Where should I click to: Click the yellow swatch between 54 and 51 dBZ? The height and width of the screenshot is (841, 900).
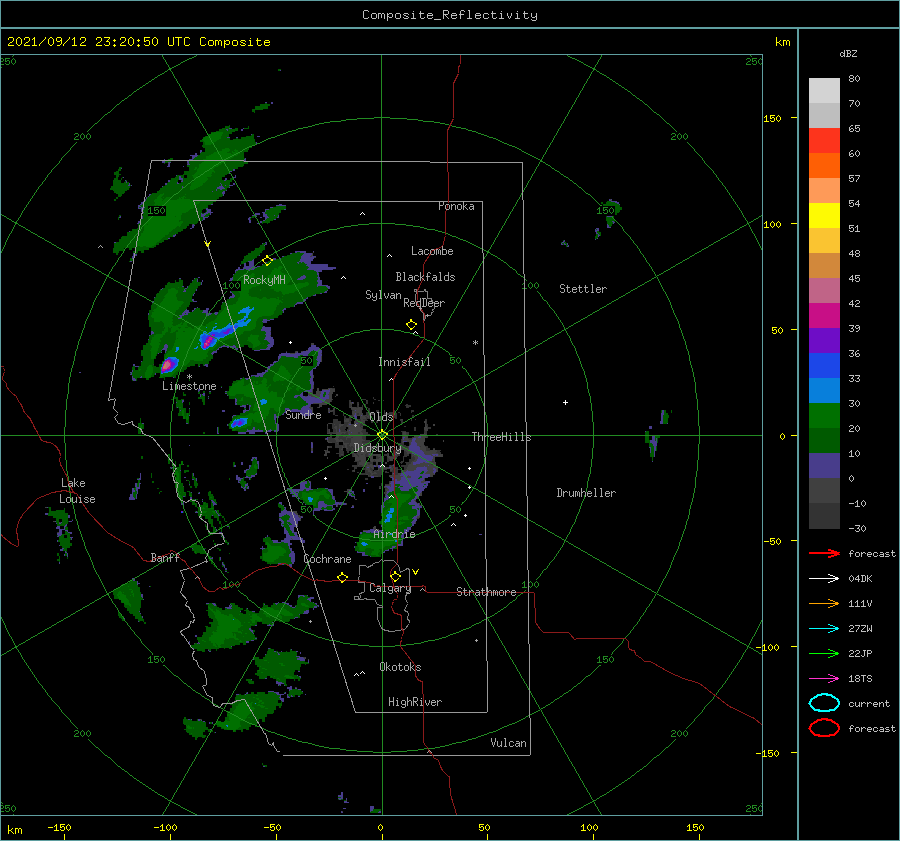[x=824, y=216]
